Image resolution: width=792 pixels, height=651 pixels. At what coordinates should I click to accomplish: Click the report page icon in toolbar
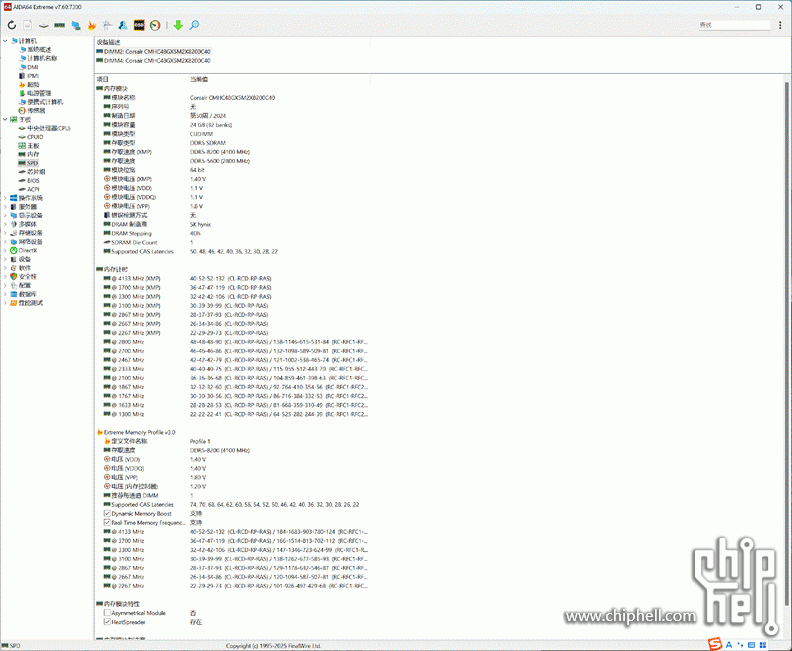point(27,25)
